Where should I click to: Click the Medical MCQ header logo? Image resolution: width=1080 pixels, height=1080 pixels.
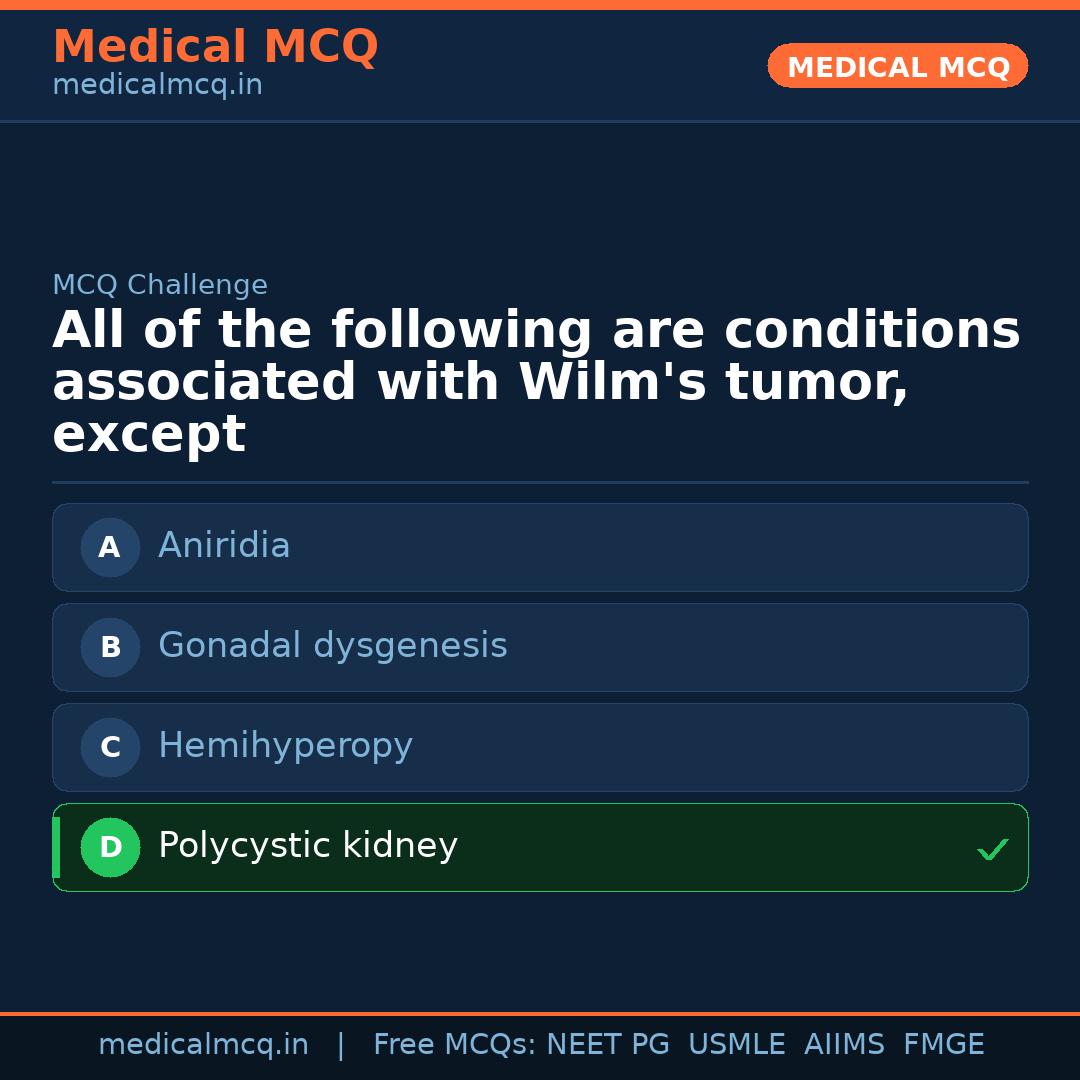tap(215, 46)
